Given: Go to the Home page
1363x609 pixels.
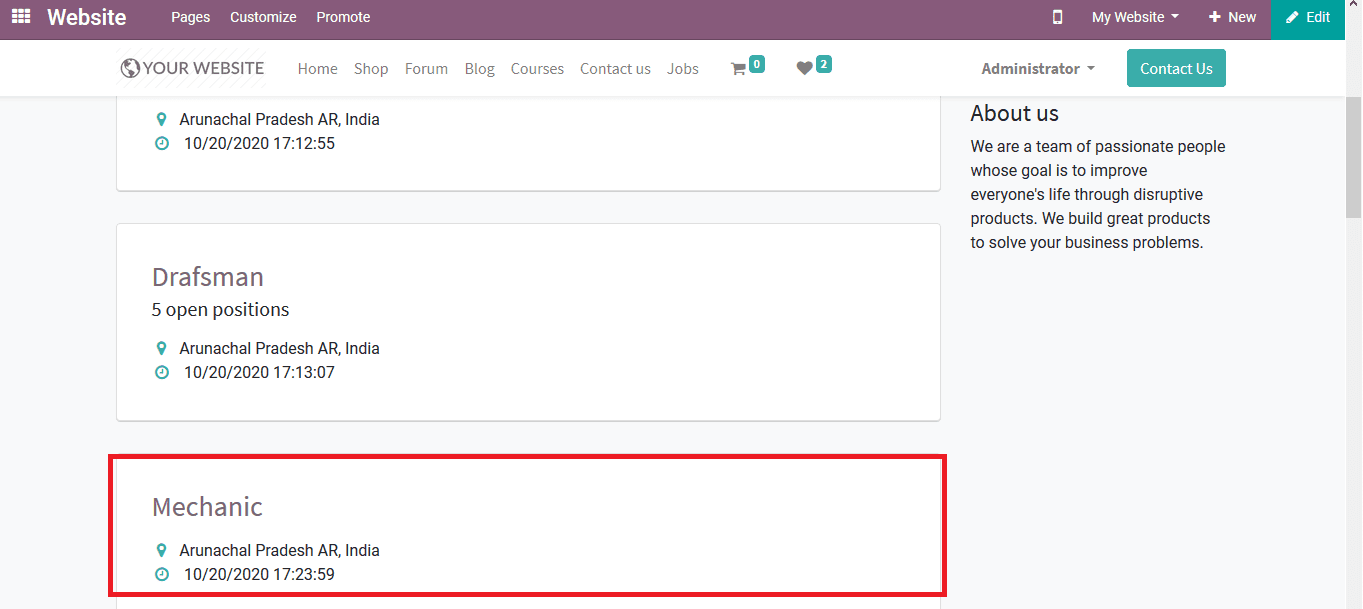Looking at the screenshot, I should [x=317, y=69].
